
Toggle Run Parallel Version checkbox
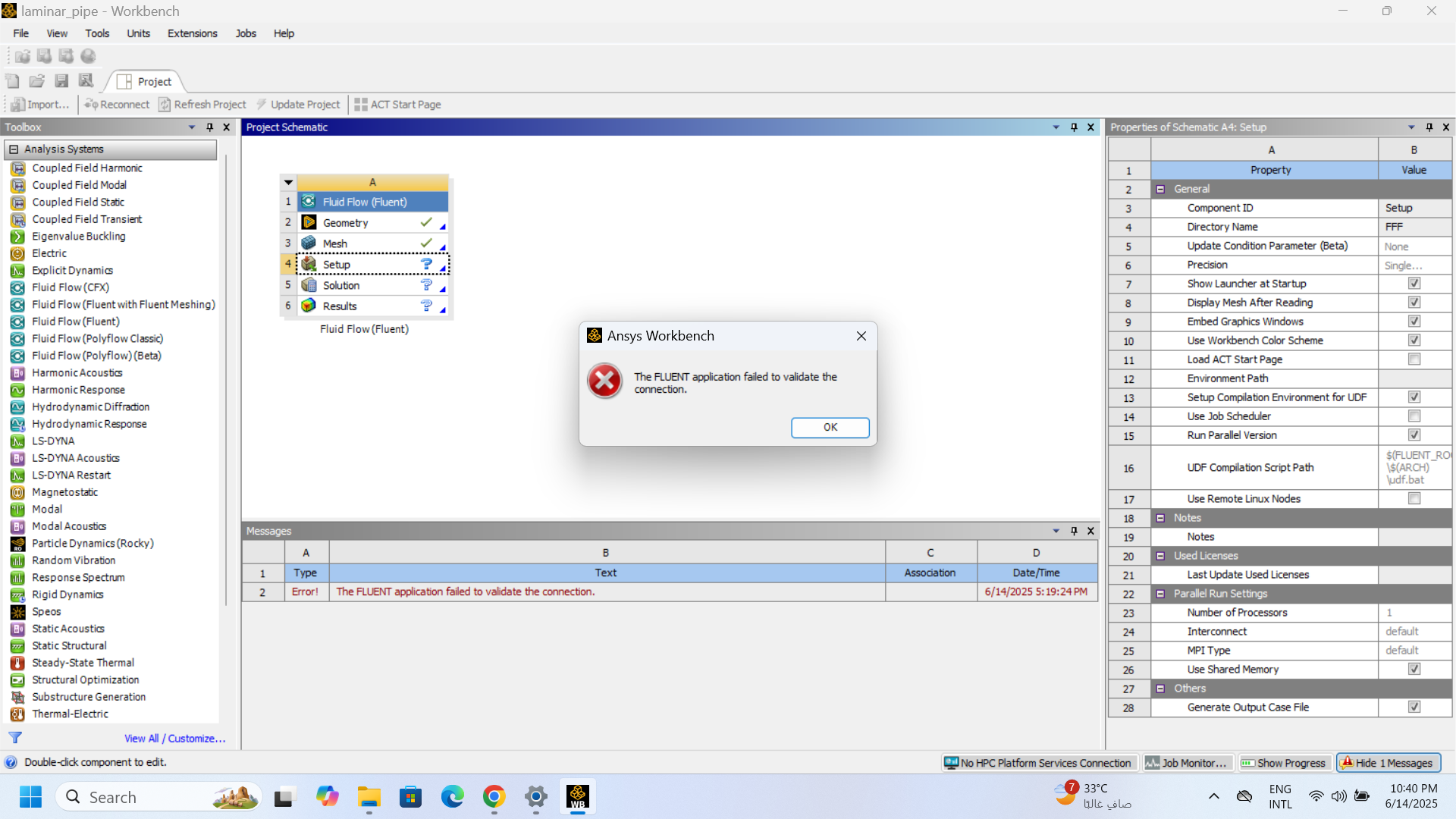tap(1414, 435)
